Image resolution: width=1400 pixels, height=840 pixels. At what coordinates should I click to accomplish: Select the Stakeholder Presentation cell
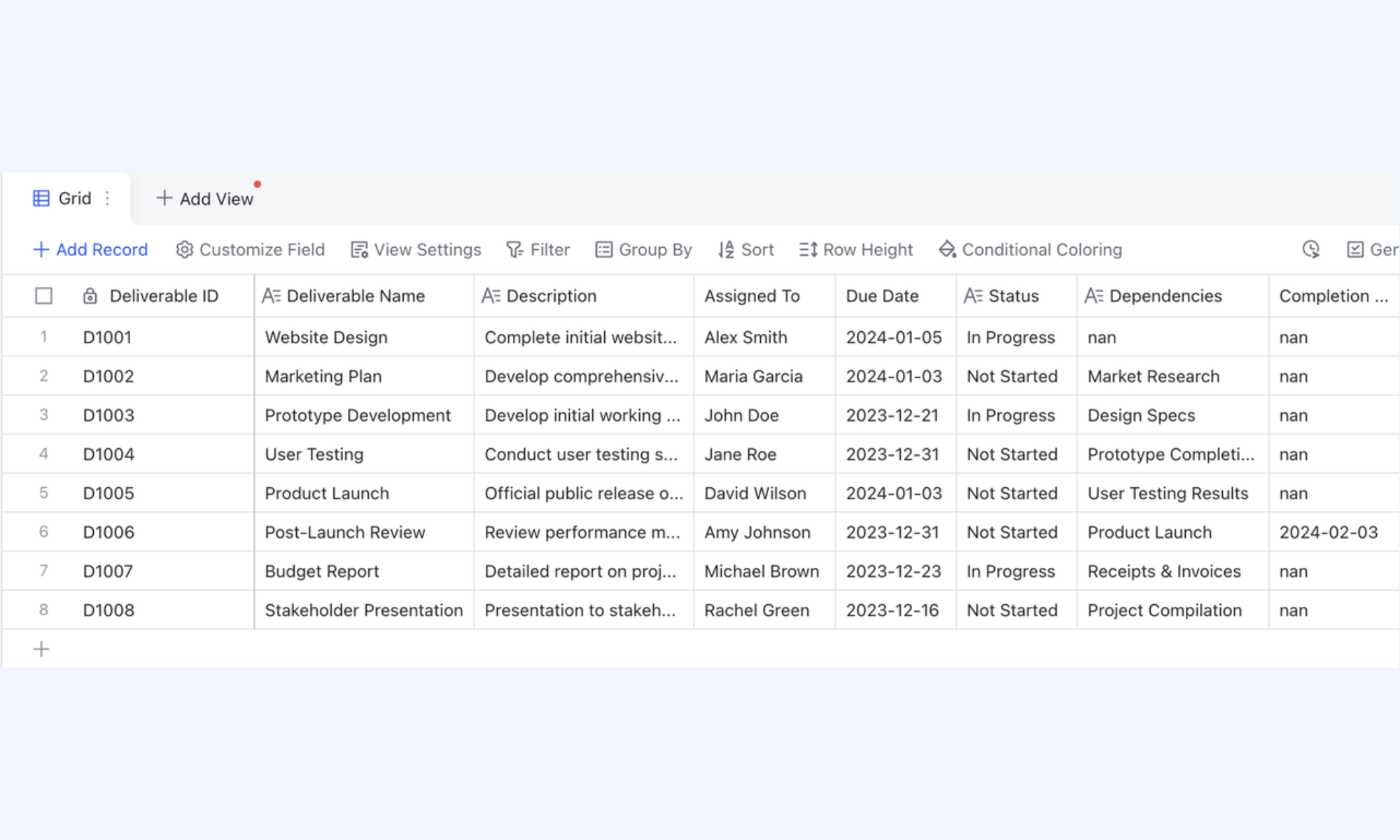pos(364,610)
